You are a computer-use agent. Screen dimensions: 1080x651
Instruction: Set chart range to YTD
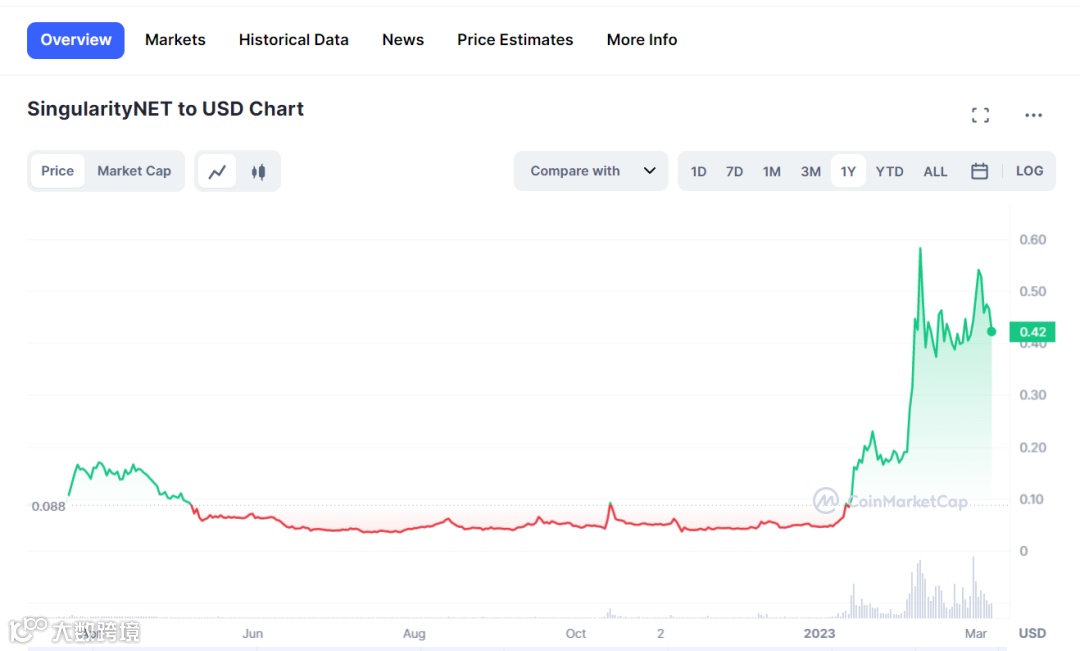point(889,172)
